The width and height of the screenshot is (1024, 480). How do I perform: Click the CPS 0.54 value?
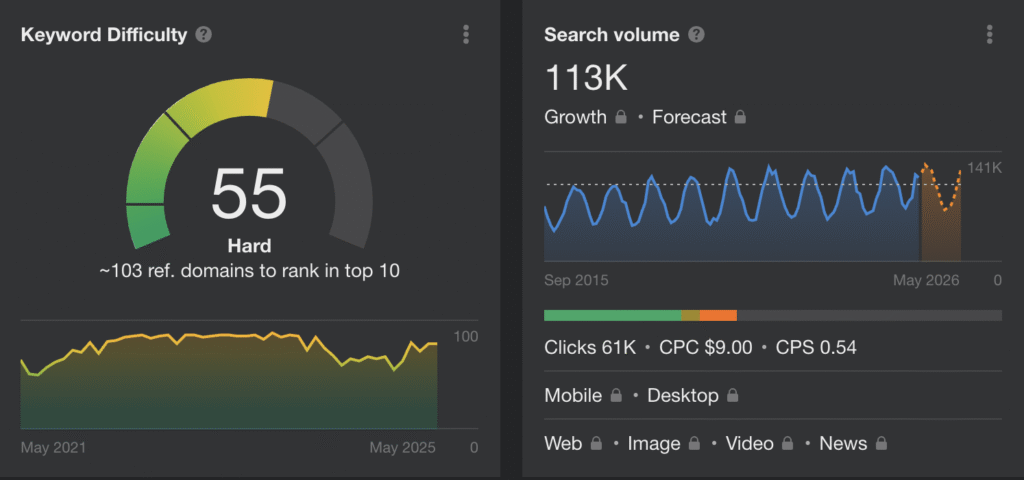tap(816, 347)
